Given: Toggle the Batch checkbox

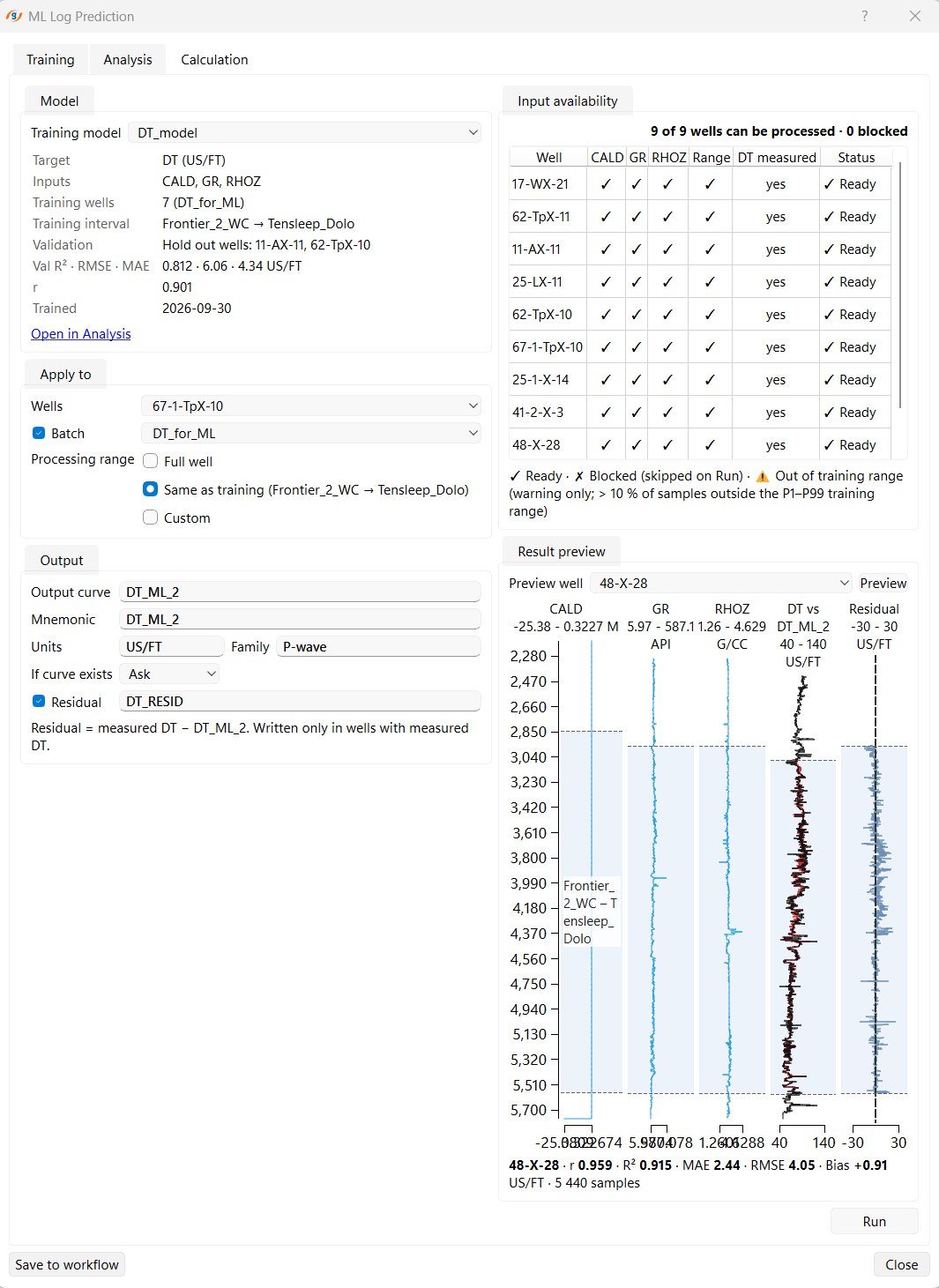Looking at the screenshot, I should point(39,433).
